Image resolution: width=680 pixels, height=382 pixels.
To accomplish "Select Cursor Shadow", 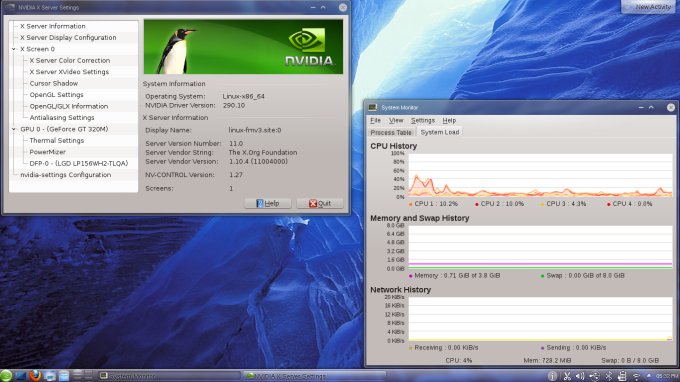I will [x=53, y=83].
